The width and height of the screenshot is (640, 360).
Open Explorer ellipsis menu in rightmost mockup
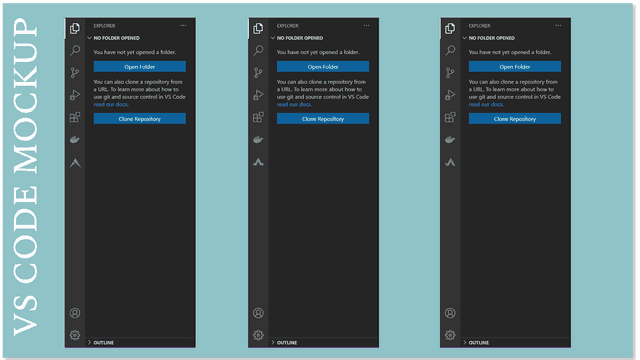click(x=558, y=26)
